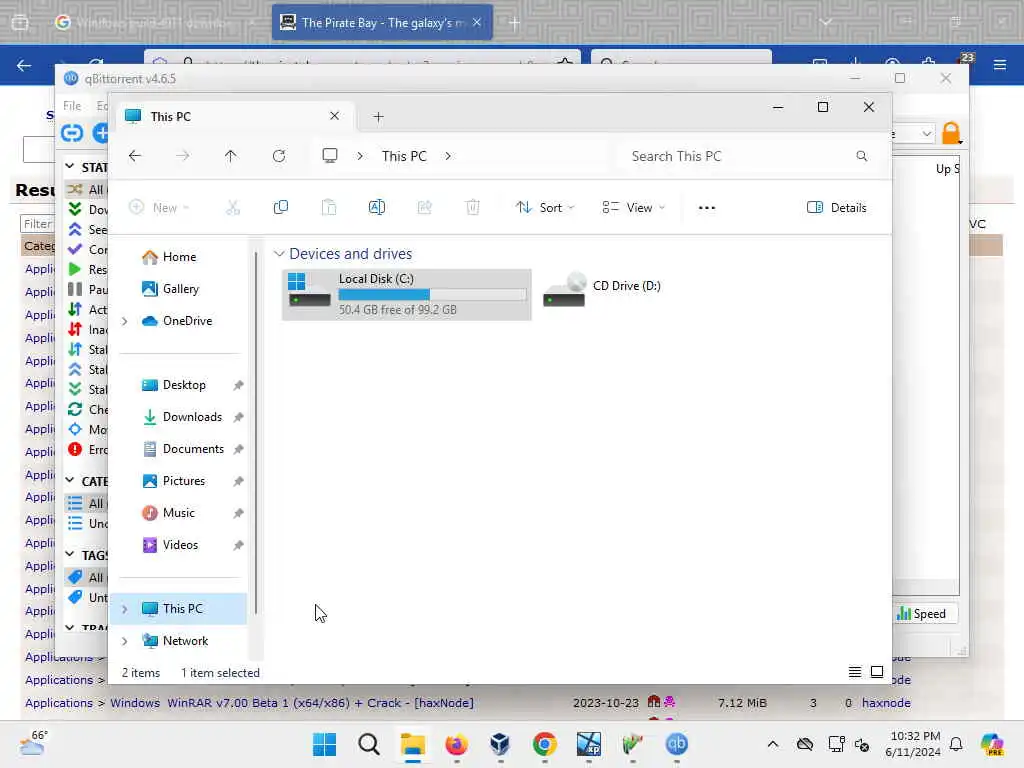Open qBittorrent from the taskbar

pos(677,744)
